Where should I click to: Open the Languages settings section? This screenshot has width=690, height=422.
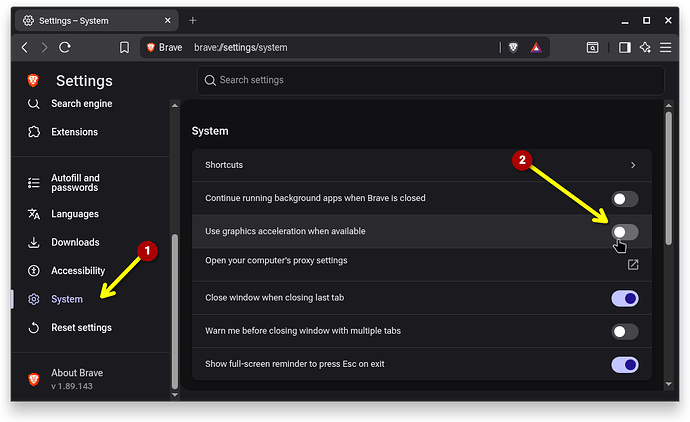point(75,214)
